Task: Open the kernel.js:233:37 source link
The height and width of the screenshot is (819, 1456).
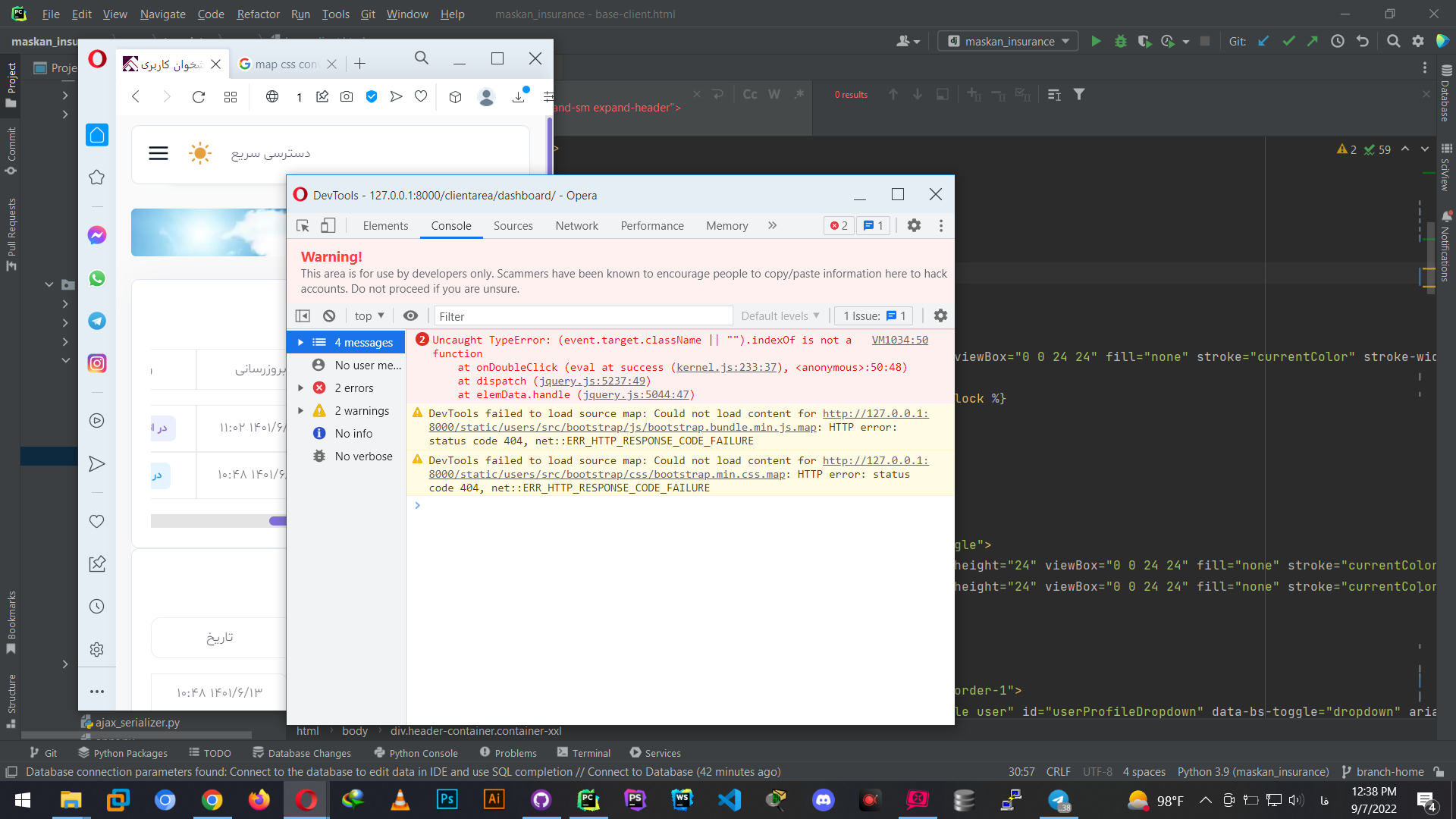Action: (x=726, y=367)
